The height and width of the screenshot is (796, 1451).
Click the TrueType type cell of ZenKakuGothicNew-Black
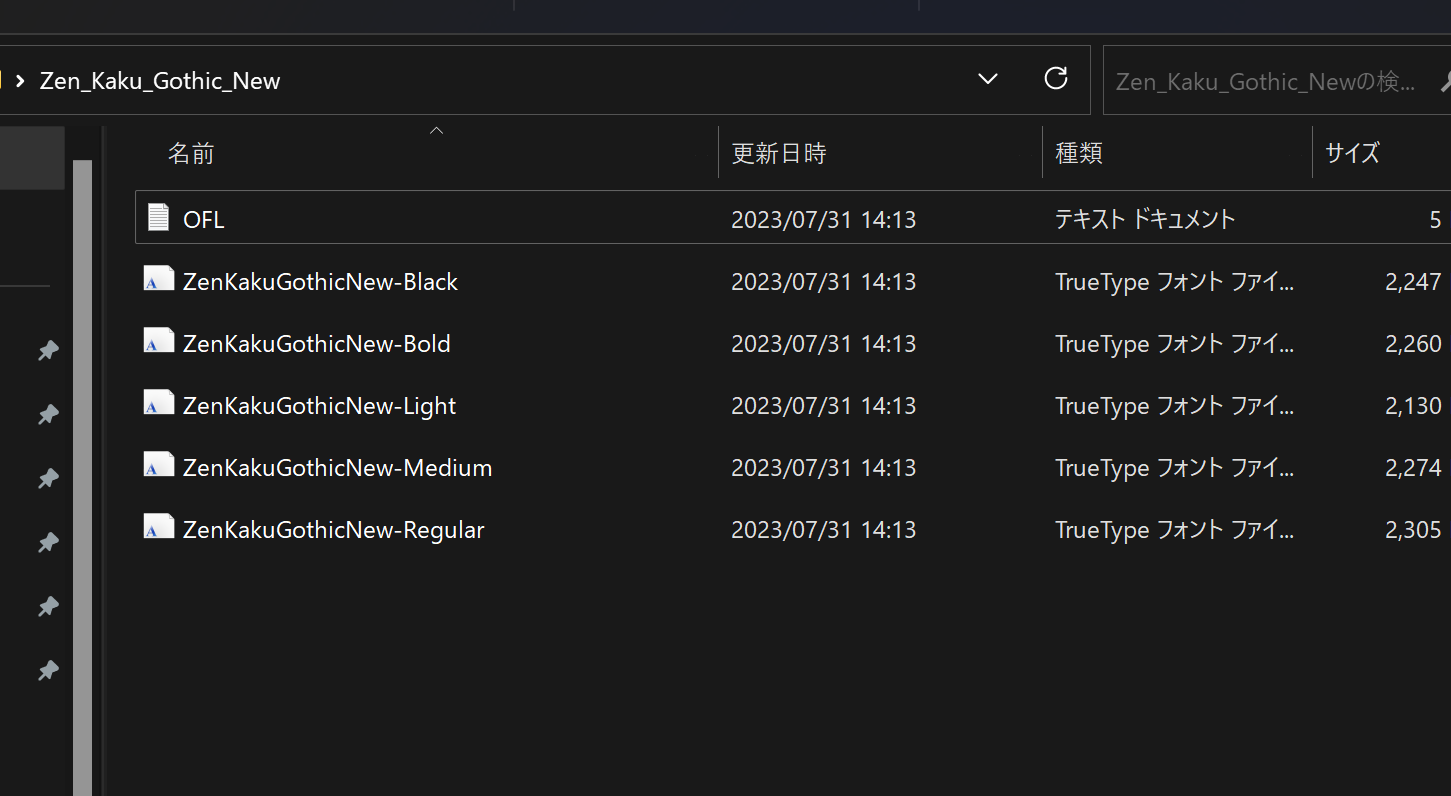point(1174,282)
